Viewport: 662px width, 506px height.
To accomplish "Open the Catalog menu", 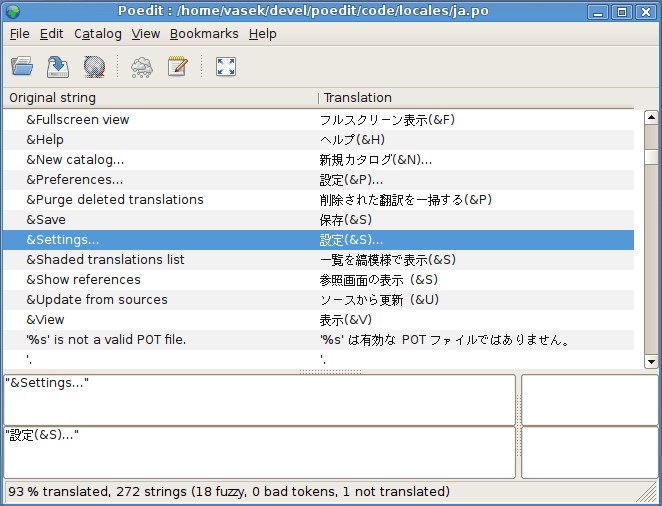I will pos(97,34).
